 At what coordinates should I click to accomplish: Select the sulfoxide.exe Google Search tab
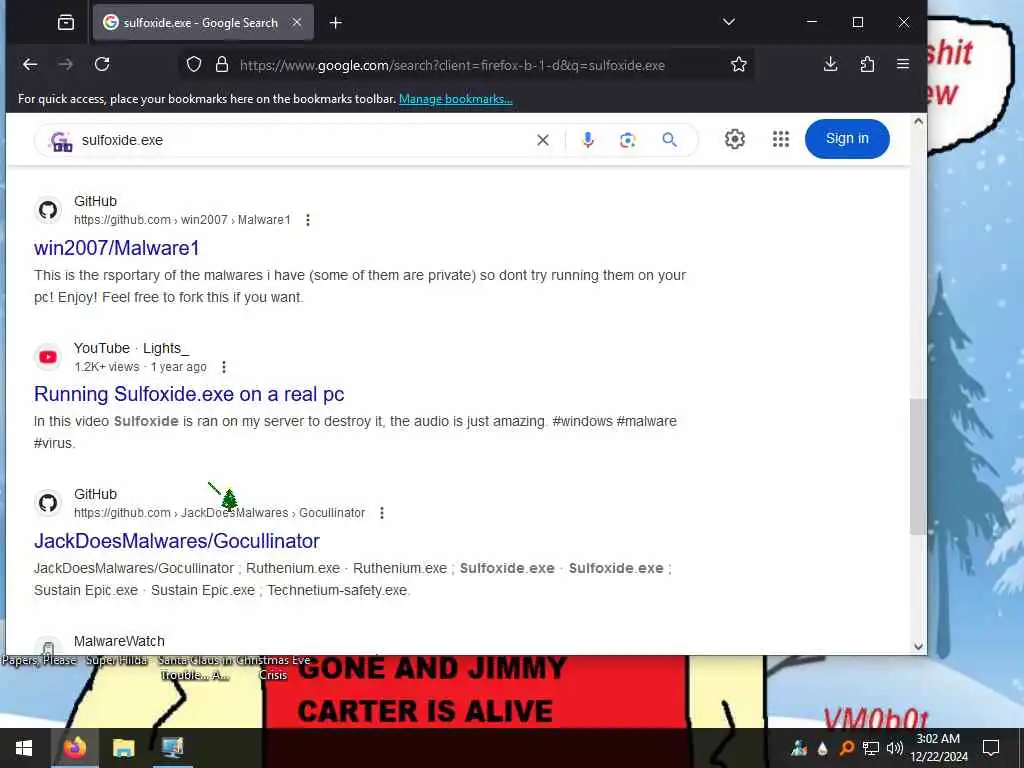point(203,23)
